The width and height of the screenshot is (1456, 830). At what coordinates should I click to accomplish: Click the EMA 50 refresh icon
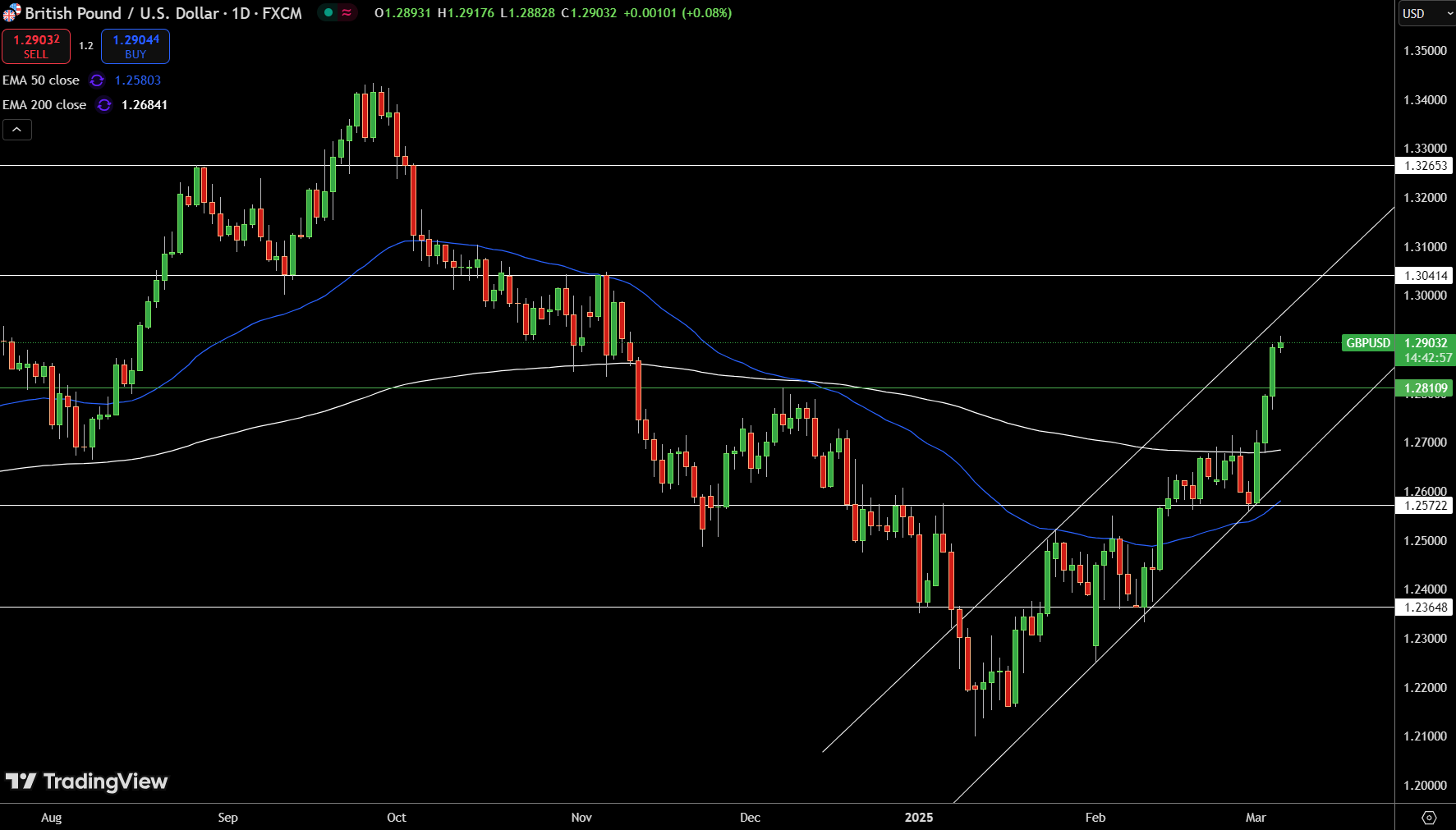point(97,80)
